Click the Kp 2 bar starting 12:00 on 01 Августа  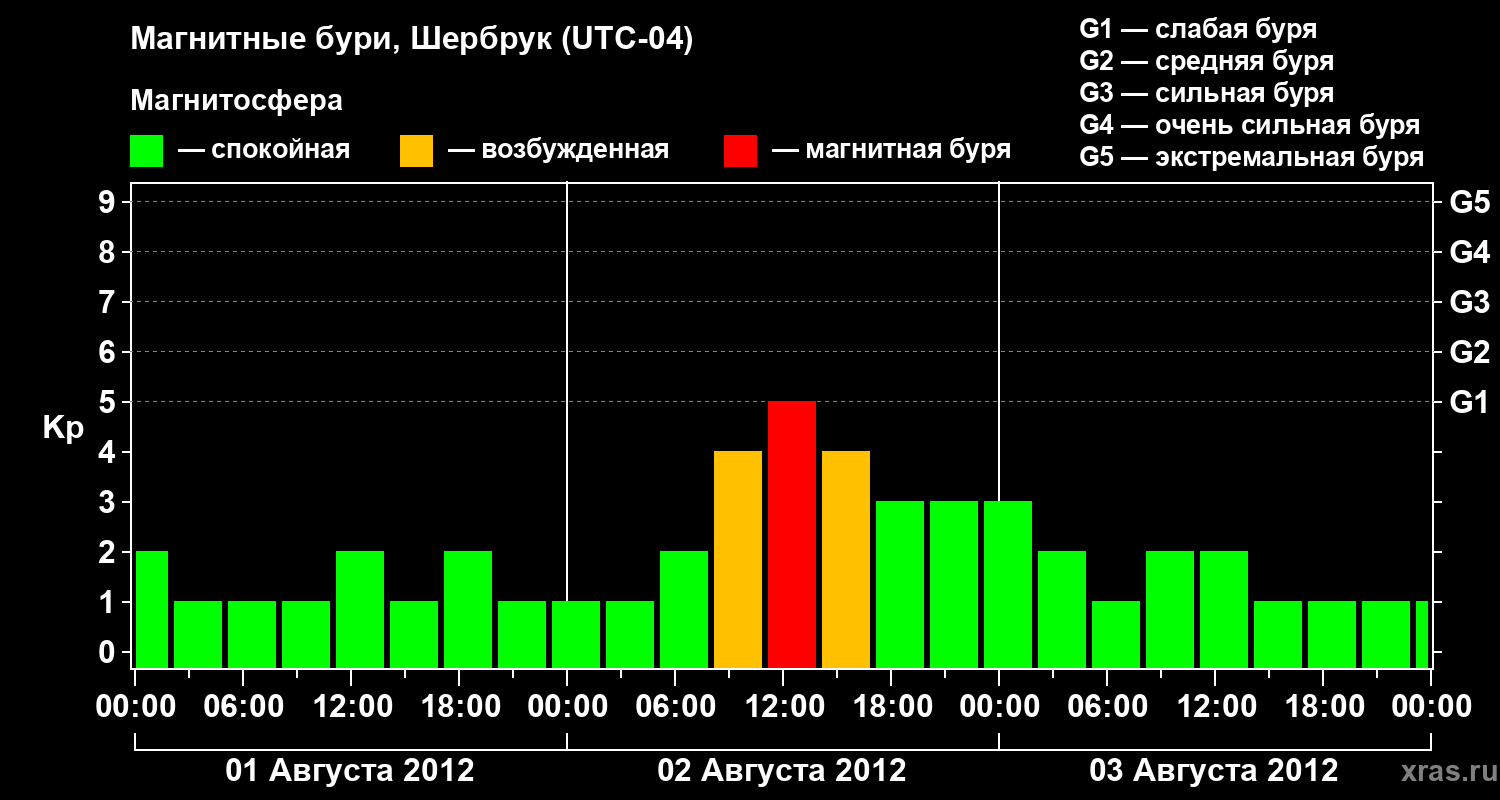click(x=360, y=609)
